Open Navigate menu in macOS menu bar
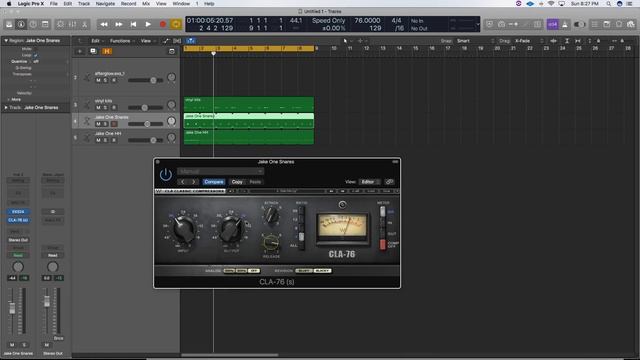The height and width of the screenshot is (360, 640). [x=105, y=4]
